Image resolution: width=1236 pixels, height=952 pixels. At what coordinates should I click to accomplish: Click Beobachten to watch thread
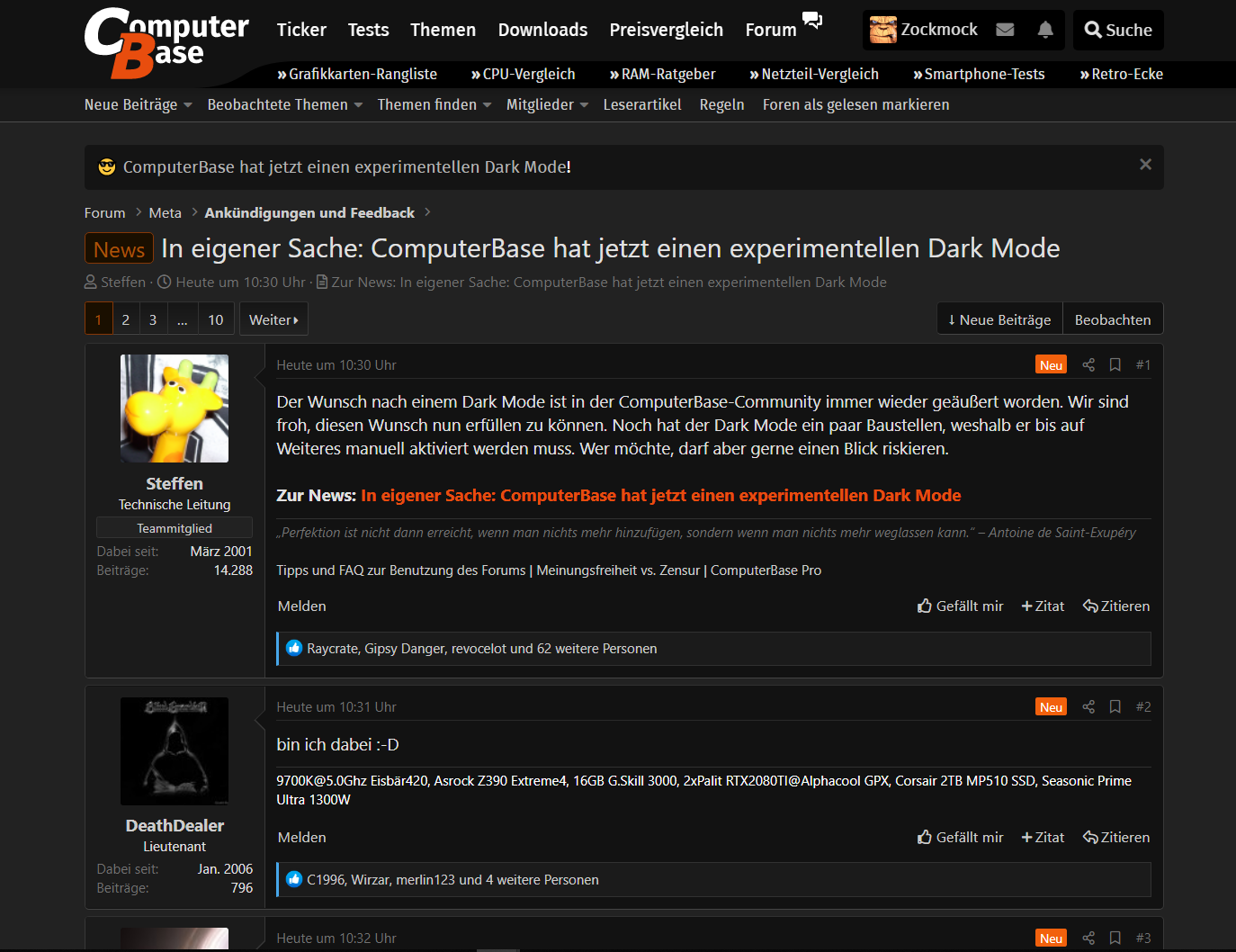tap(1113, 319)
